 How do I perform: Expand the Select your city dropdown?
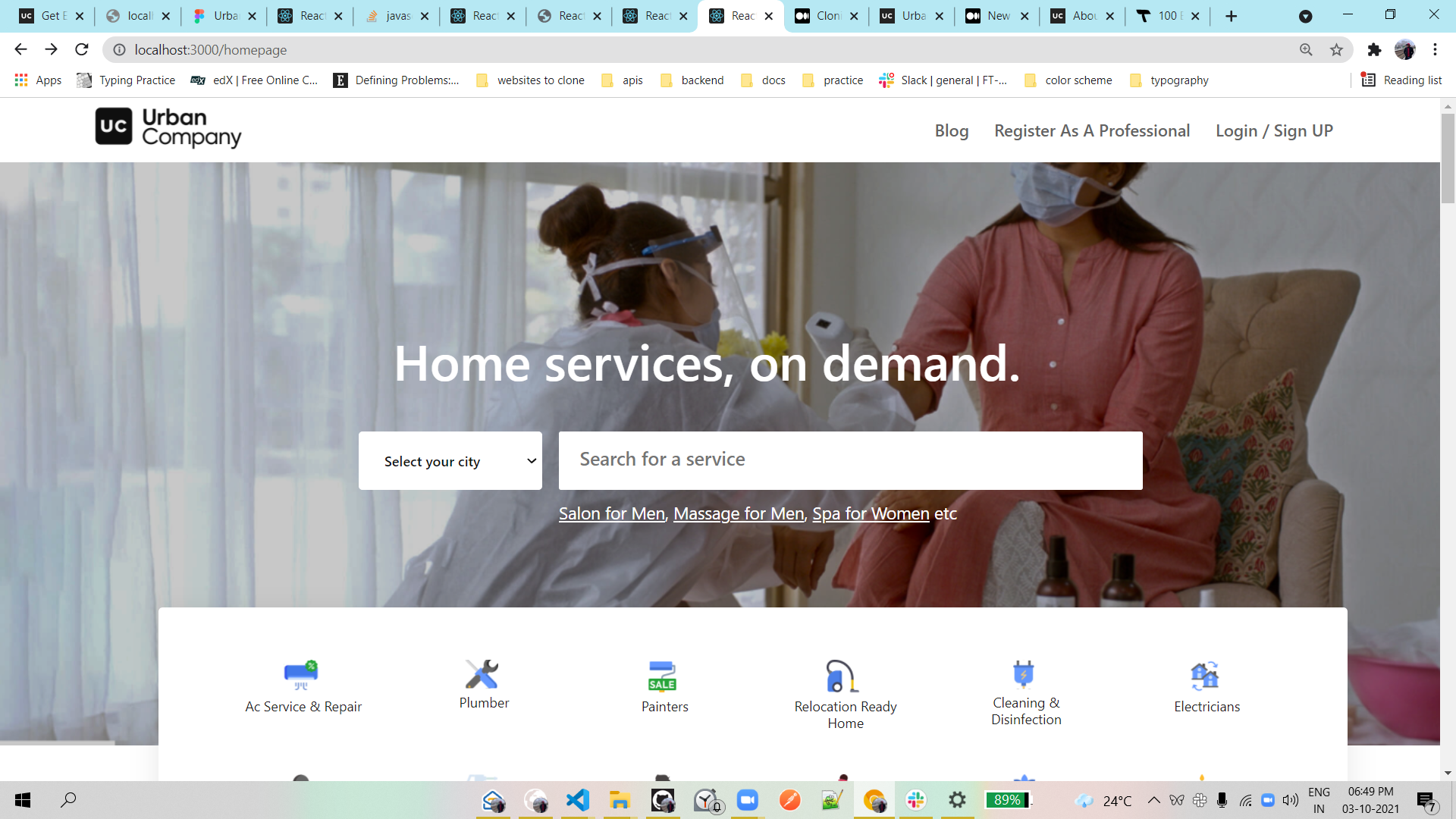tap(450, 461)
